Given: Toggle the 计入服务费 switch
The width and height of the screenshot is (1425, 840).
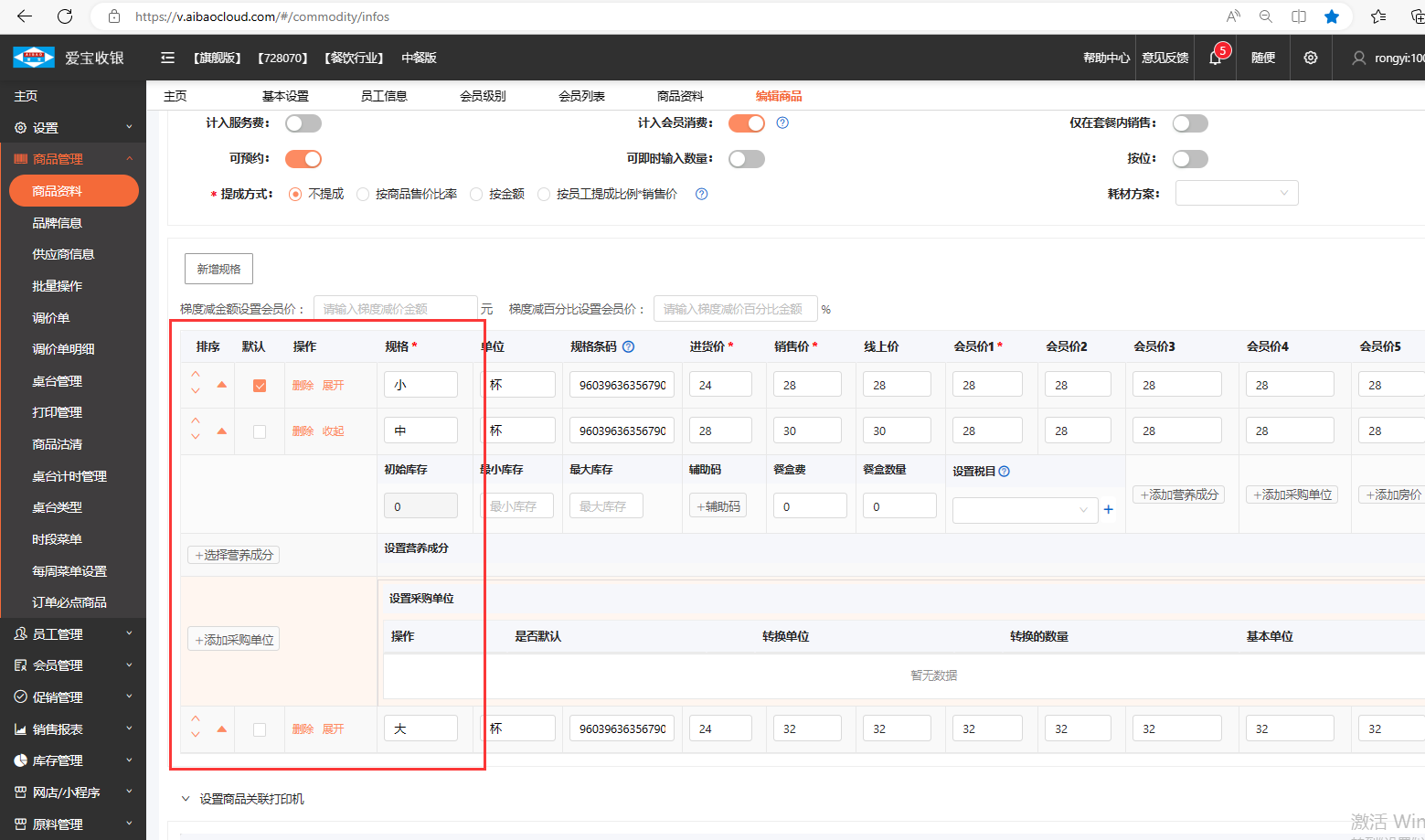Looking at the screenshot, I should [303, 123].
